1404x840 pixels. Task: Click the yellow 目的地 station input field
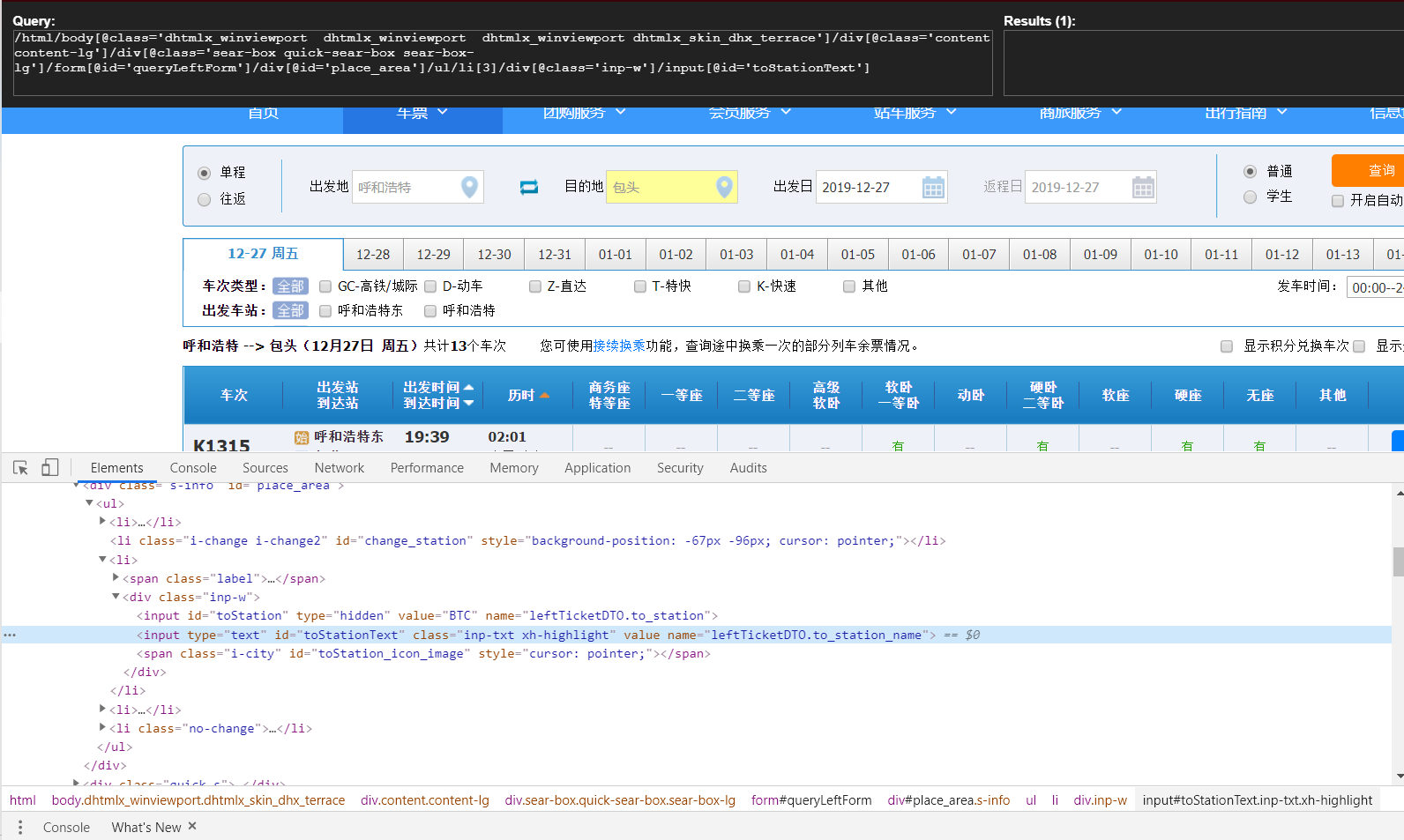672,187
